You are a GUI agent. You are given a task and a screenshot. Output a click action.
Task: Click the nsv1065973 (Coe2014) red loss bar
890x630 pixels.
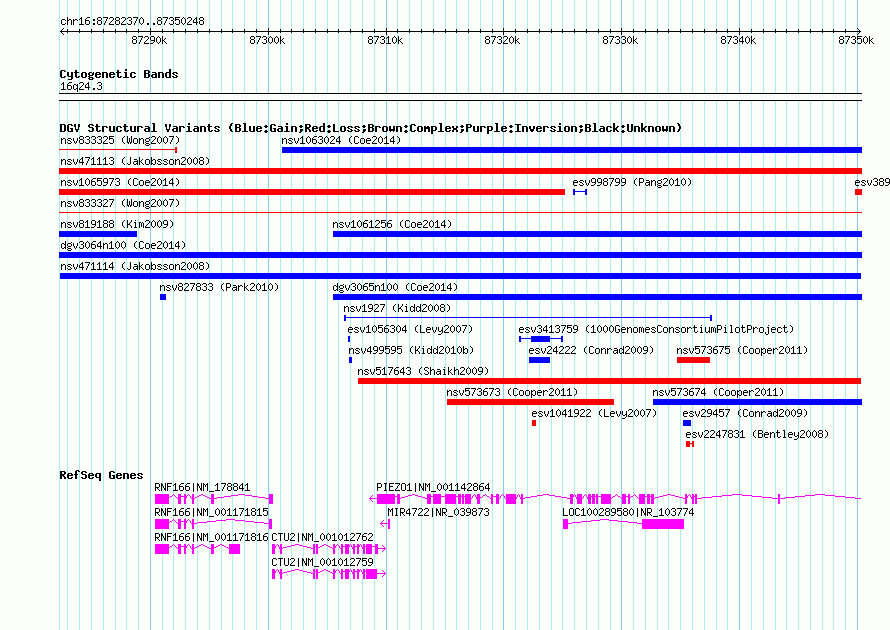[x=312, y=192]
